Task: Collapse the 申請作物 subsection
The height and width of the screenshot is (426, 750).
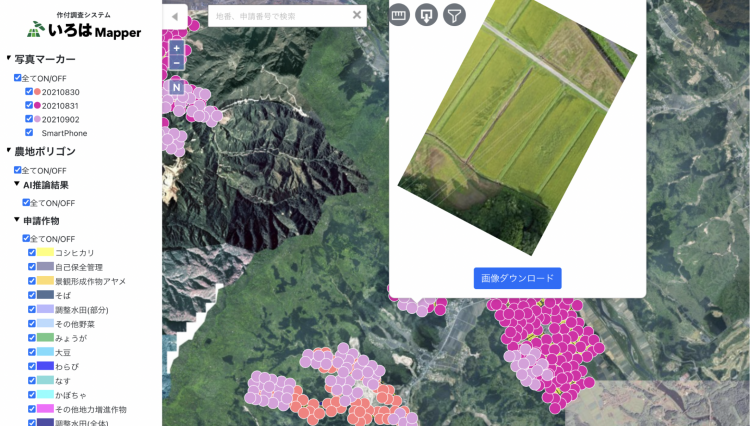Action: [x=17, y=219]
